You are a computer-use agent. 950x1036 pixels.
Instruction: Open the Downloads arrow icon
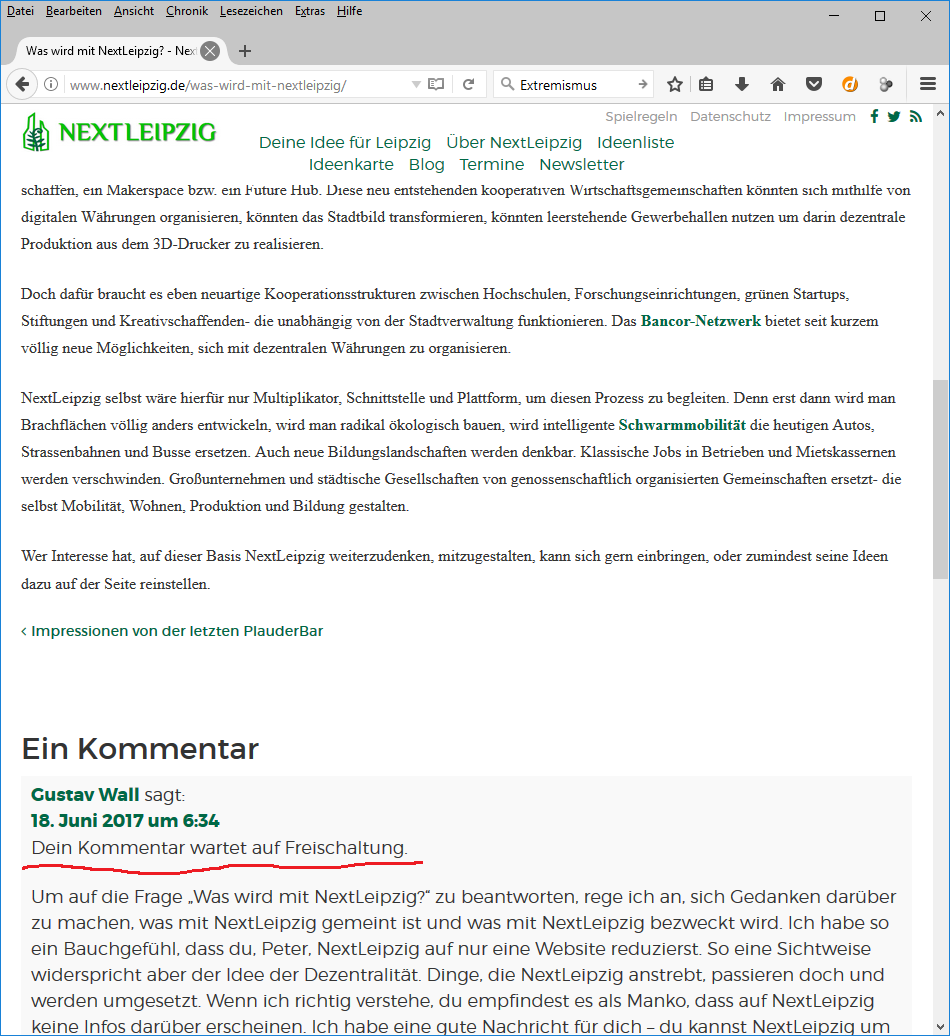(742, 85)
